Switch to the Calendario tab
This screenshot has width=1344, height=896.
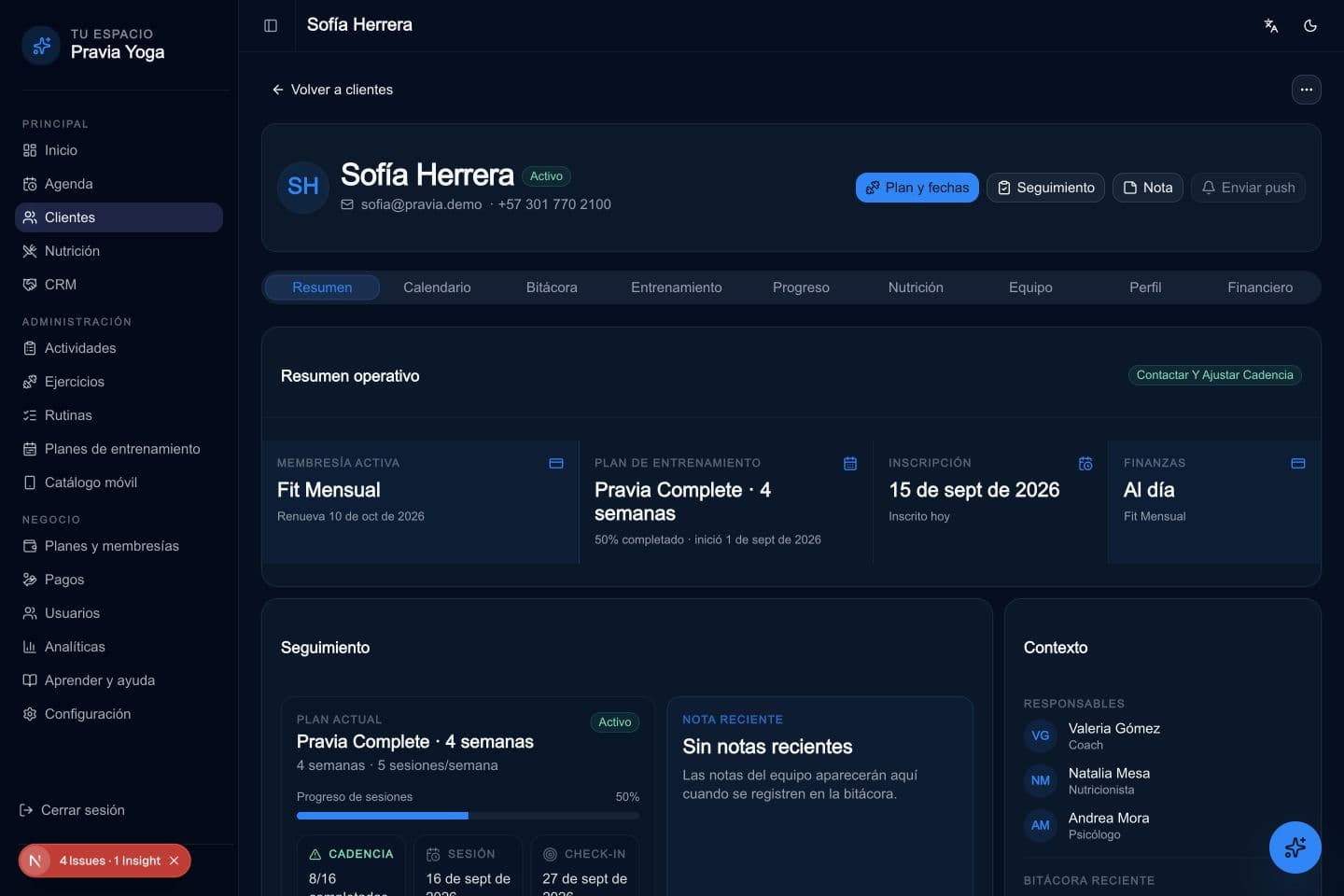pos(437,287)
